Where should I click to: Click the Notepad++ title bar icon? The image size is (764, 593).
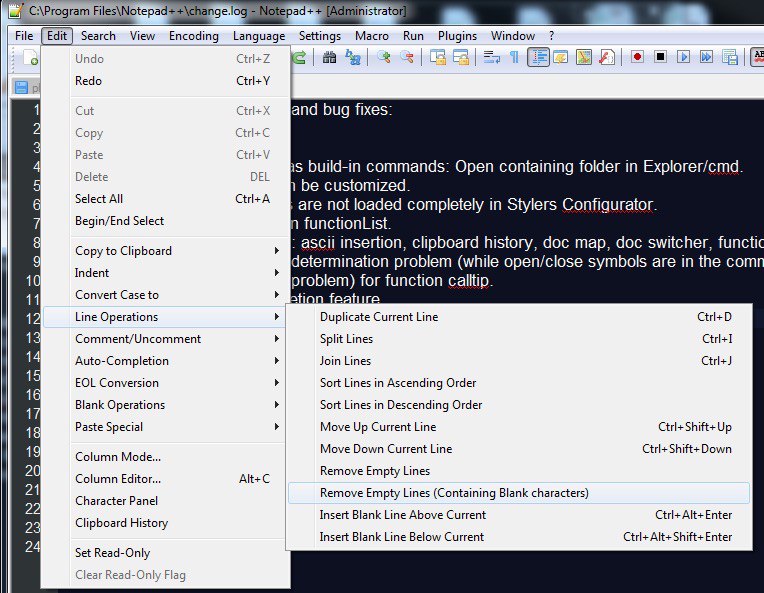tap(16, 10)
